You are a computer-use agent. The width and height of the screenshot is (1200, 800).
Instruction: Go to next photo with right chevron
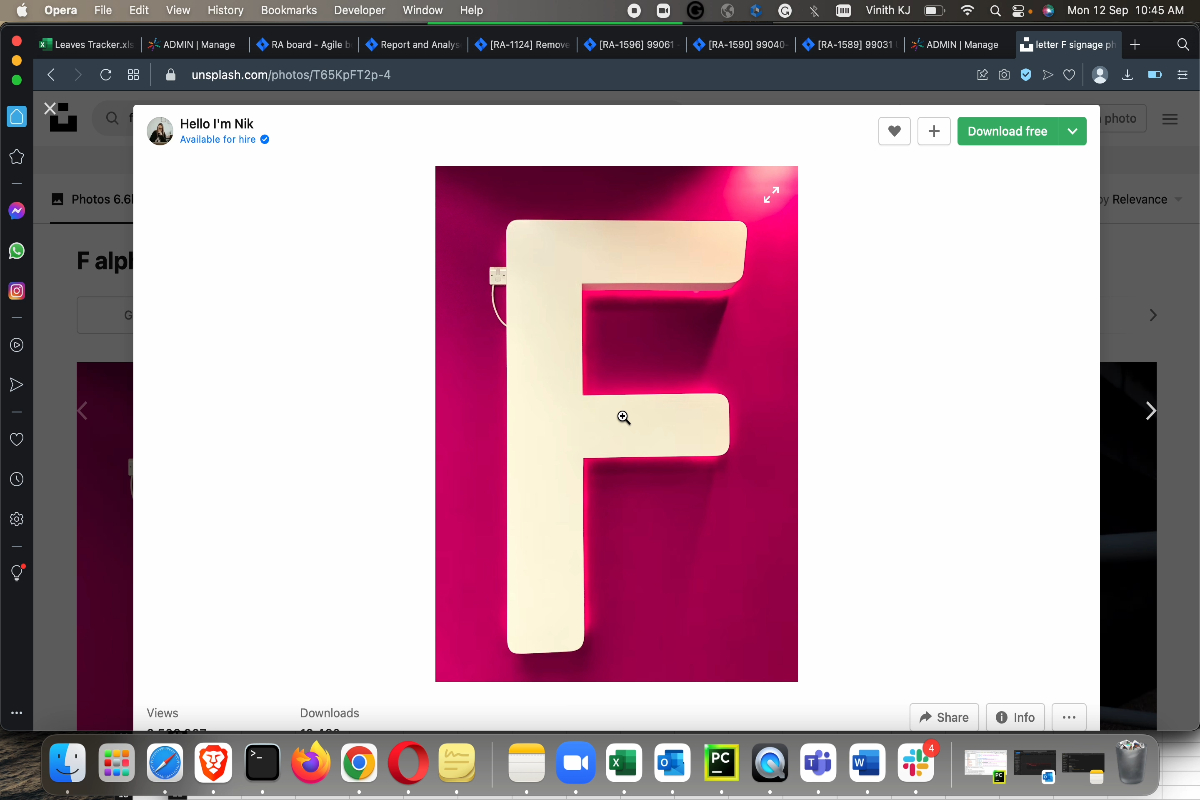[x=1151, y=411]
